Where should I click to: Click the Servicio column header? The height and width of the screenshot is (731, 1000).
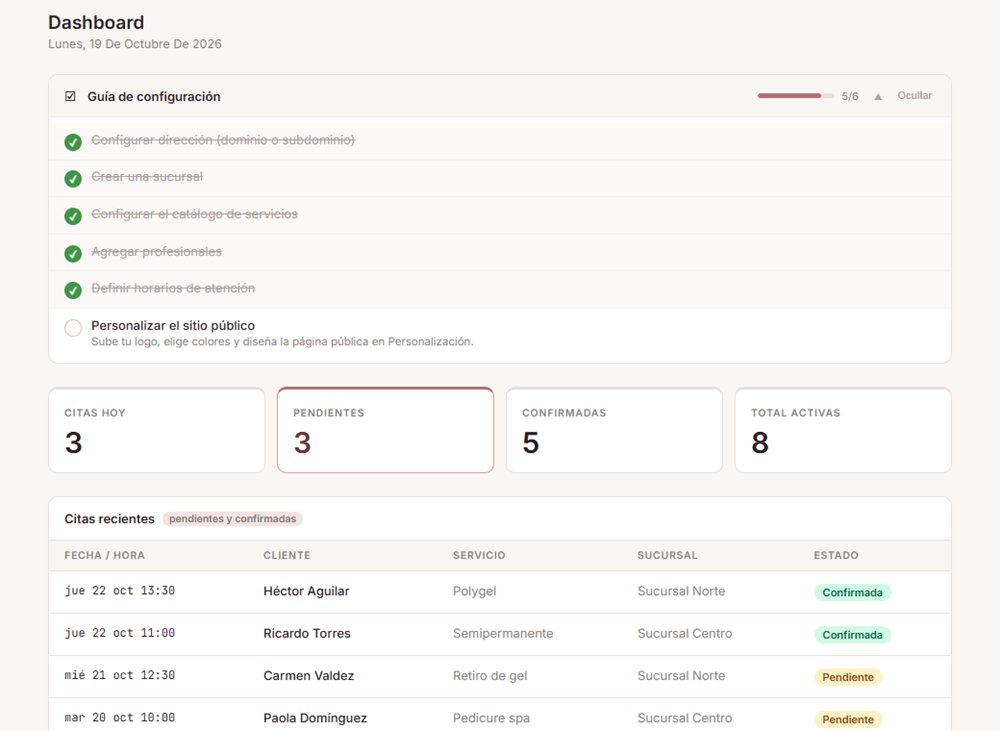[x=479, y=555]
